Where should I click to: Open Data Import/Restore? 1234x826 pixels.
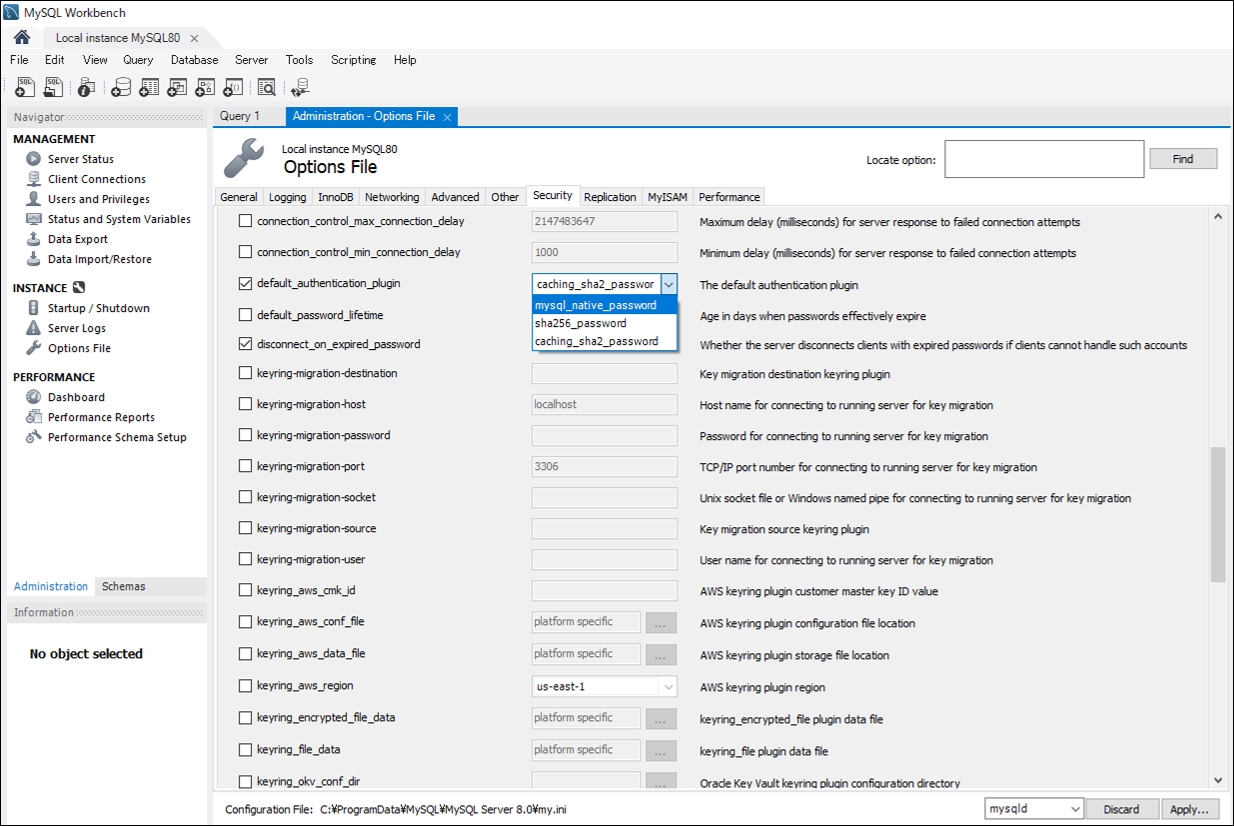(99, 259)
